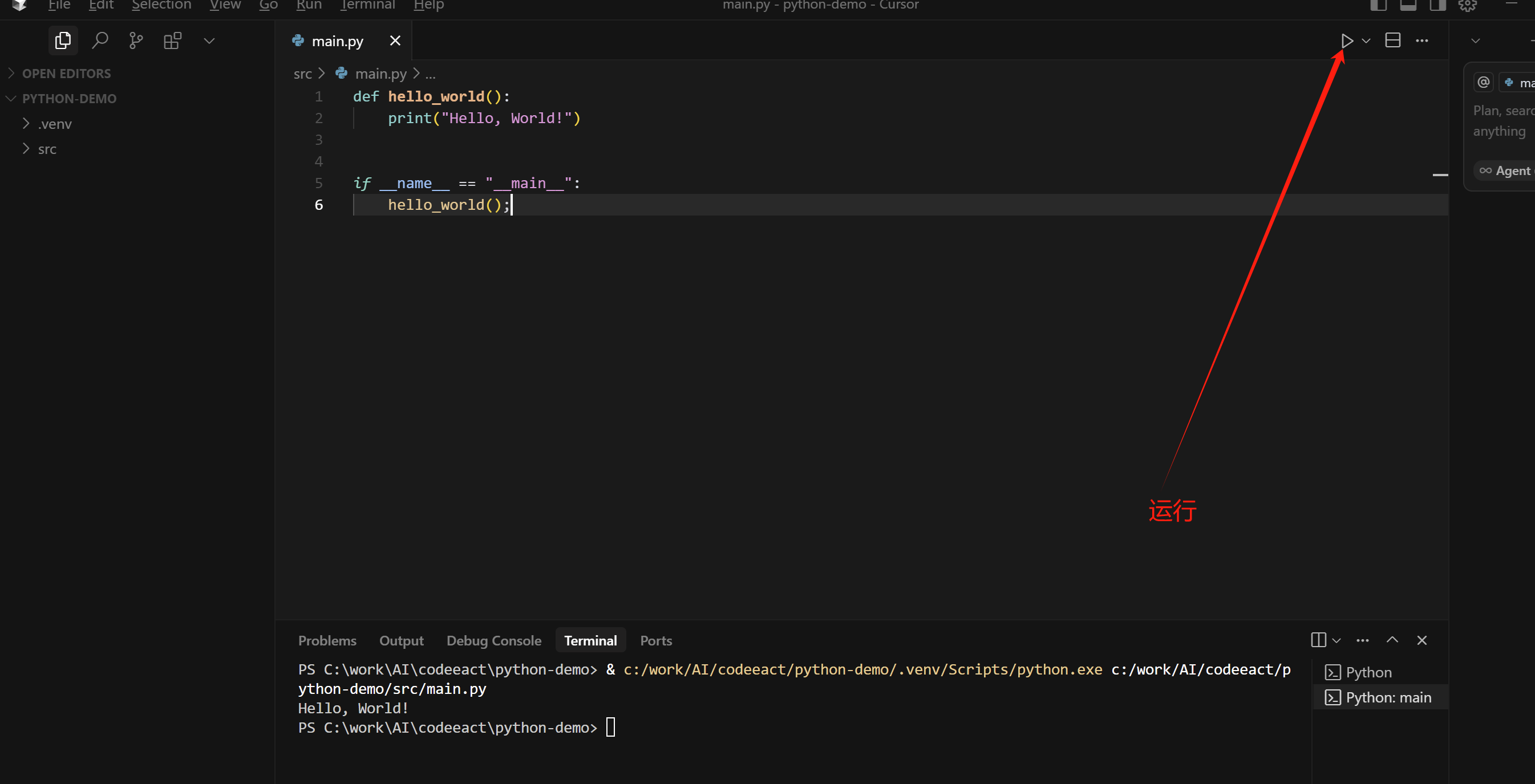
Task: Open the Terminal menu
Action: [368, 5]
